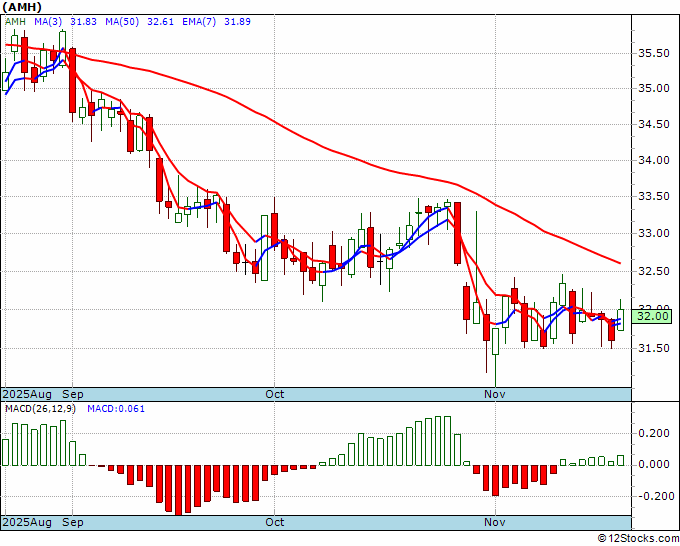Click the MA(3) value 31.83
The image size is (680, 546).
83,21
